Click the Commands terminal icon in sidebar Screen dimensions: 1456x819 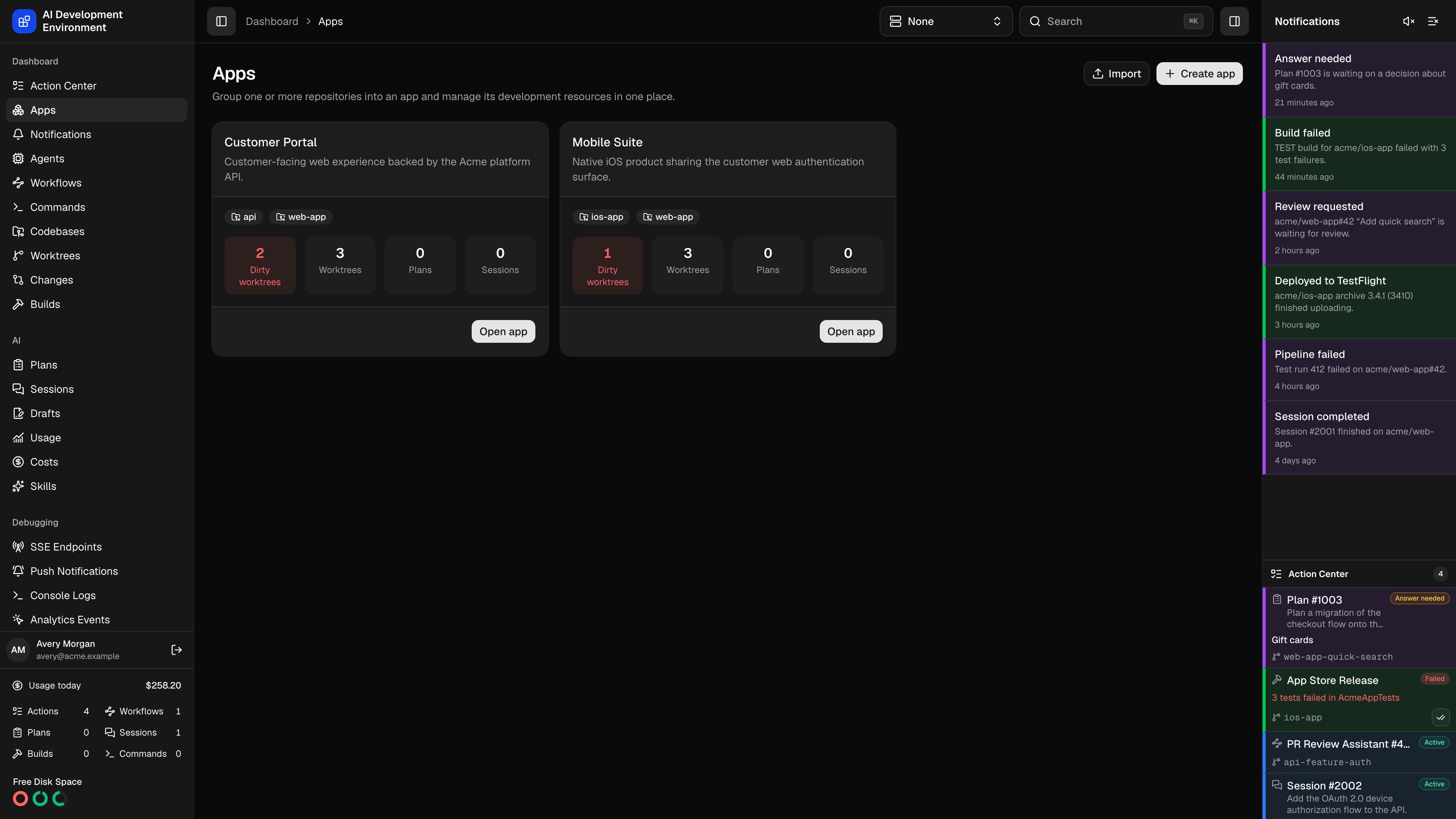click(18, 207)
